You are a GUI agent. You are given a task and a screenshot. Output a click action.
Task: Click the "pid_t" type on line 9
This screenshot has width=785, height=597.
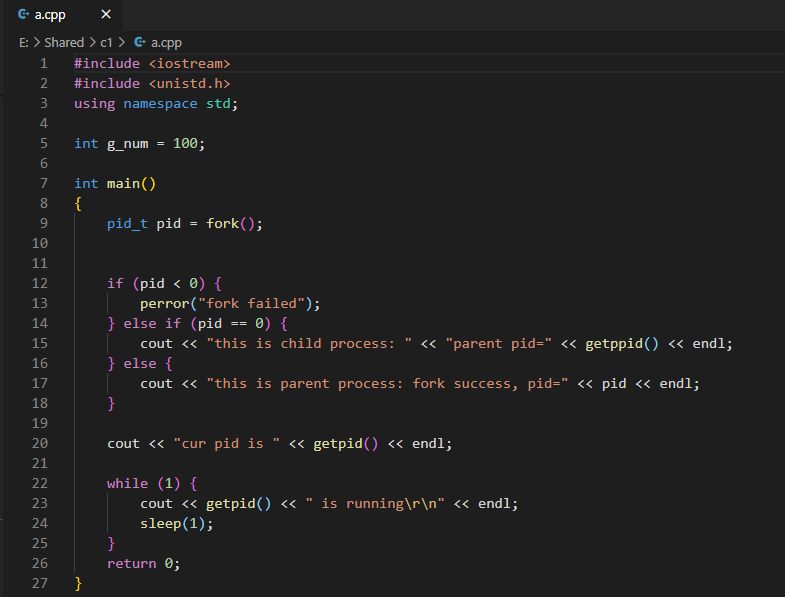click(127, 224)
